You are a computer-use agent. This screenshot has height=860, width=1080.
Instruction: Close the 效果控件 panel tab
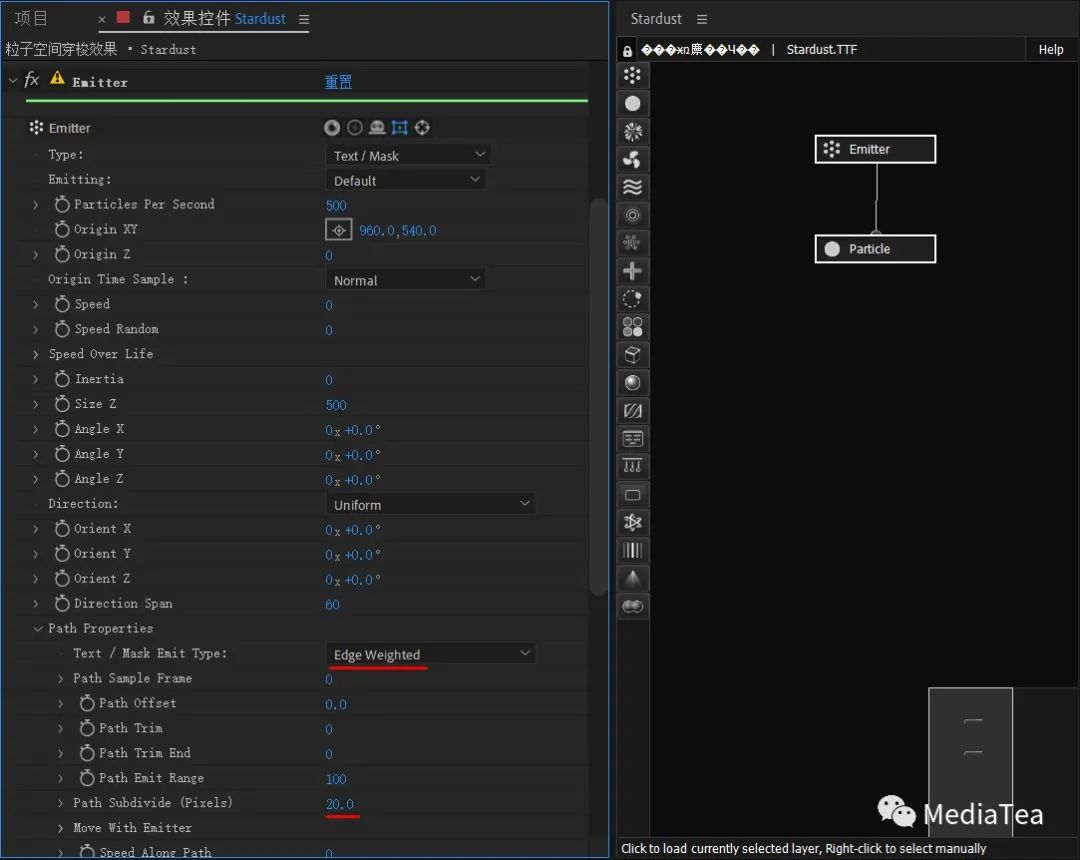[102, 19]
